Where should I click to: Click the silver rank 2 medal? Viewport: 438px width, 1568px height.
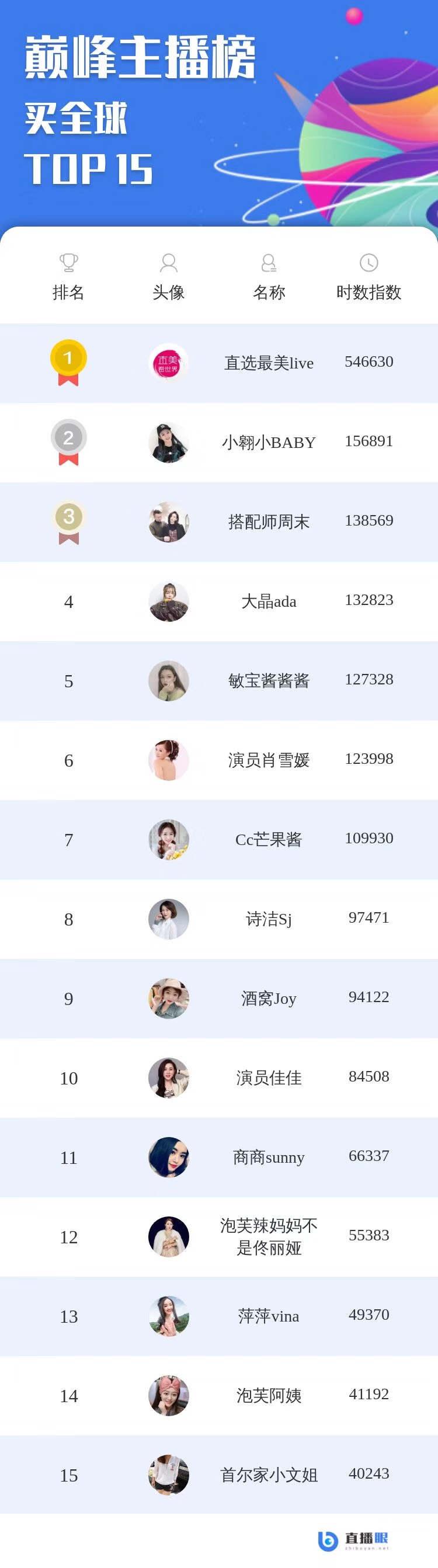click(68, 442)
